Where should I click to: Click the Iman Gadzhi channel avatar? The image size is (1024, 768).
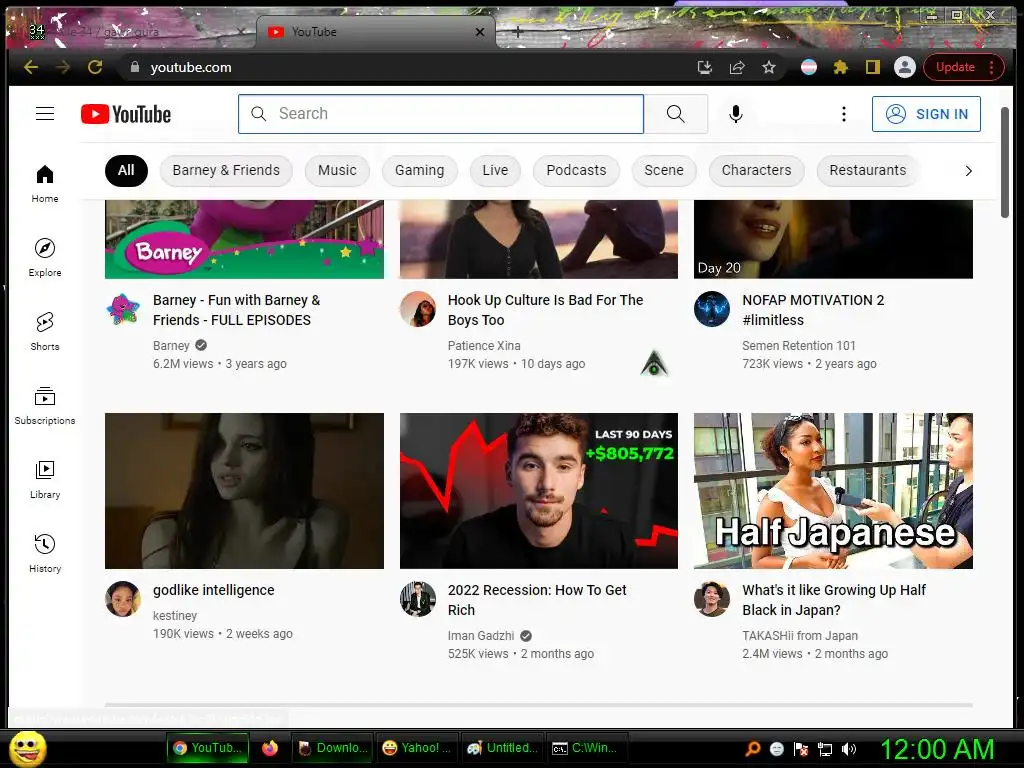(x=417, y=599)
